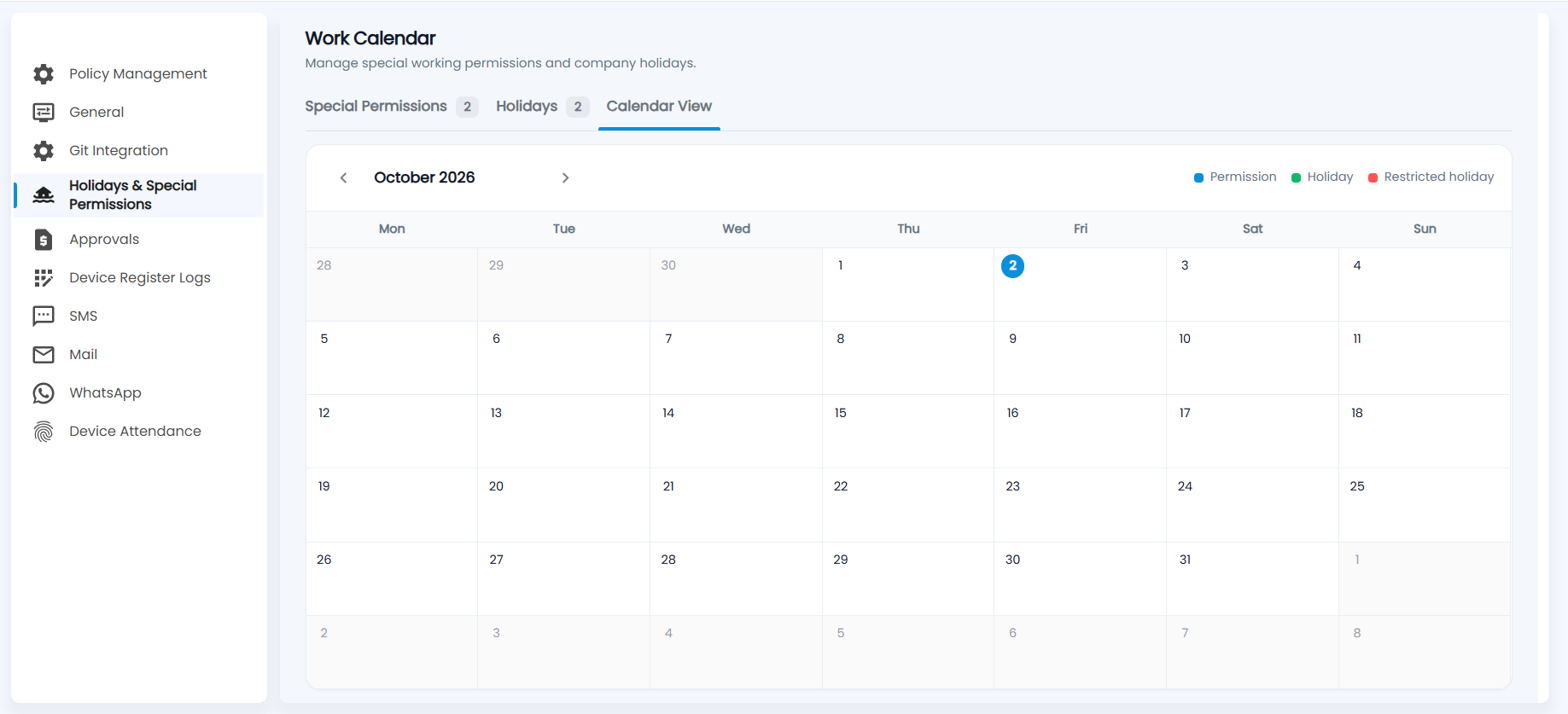
Task: Select September 30 in the calendar
Action: click(736, 285)
